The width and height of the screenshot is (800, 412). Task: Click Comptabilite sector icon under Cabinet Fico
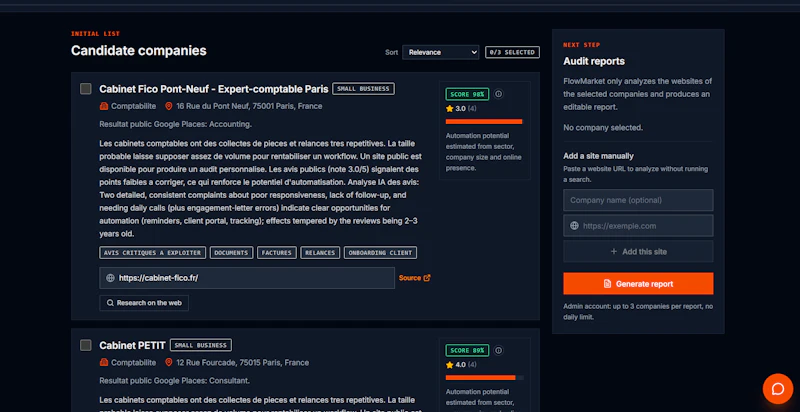104,106
